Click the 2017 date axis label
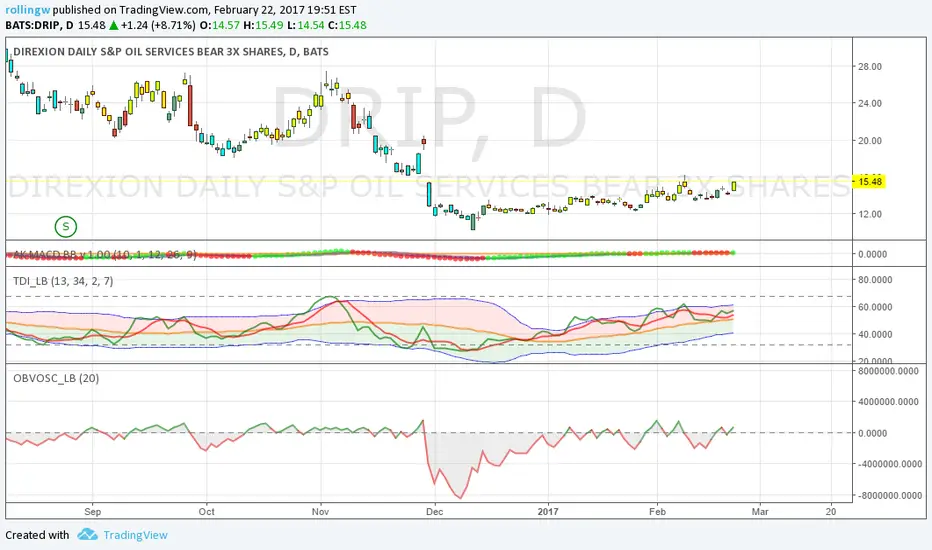 [548, 511]
